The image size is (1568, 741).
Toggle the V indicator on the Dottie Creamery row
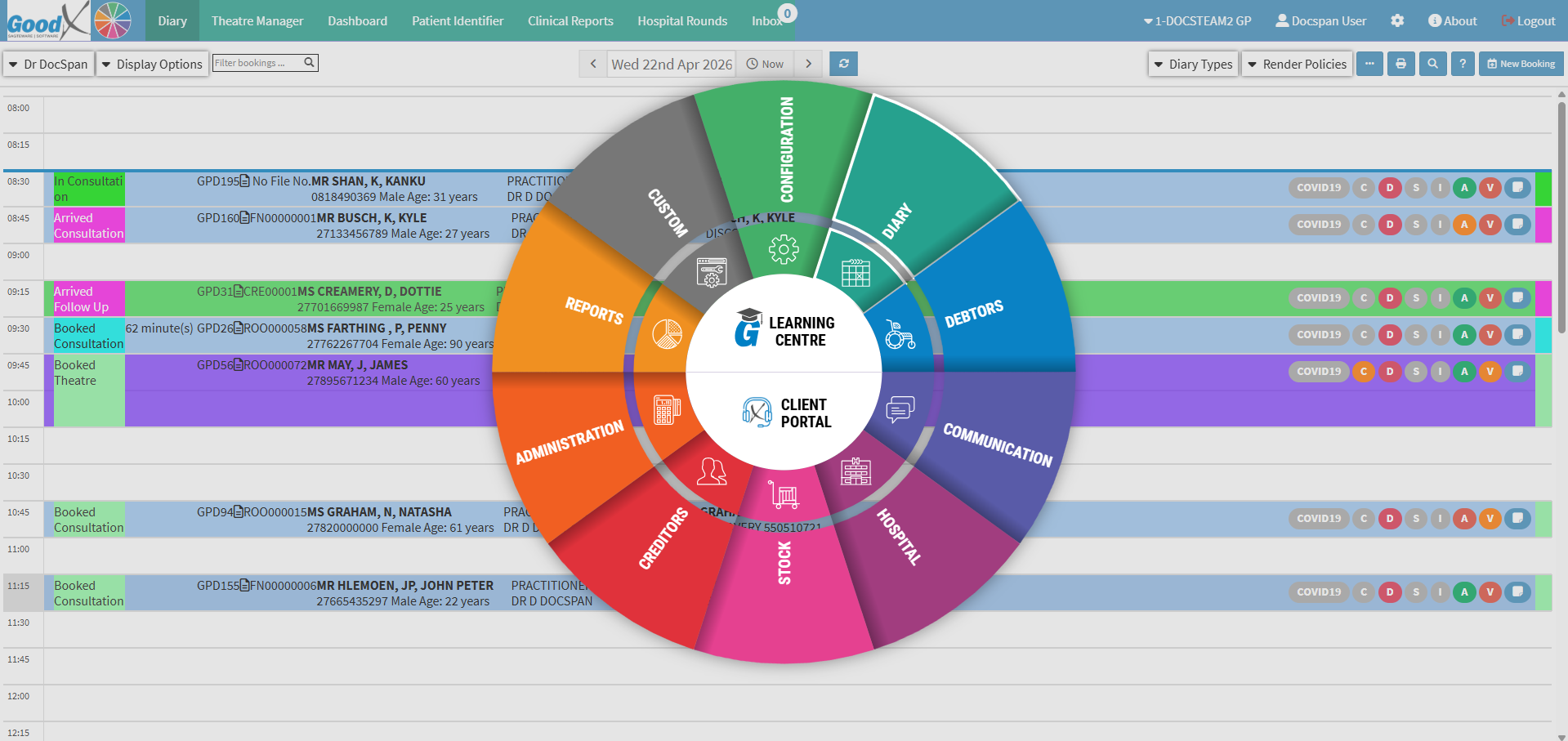click(x=1490, y=298)
